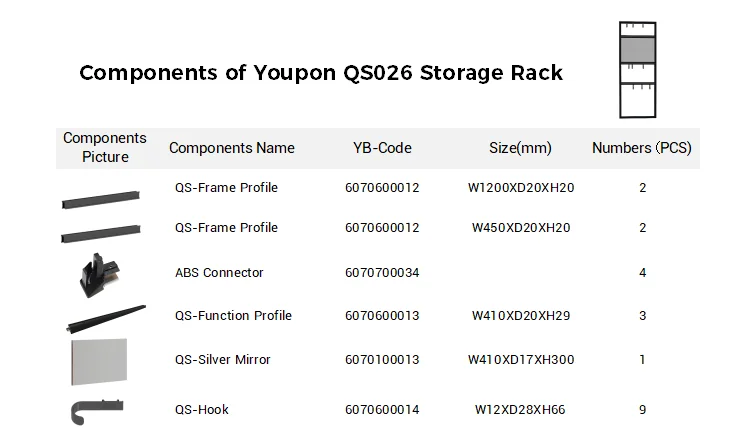This screenshot has width=750, height=448.
Task: Click the Size(mm) column header
Action: coord(520,148)
